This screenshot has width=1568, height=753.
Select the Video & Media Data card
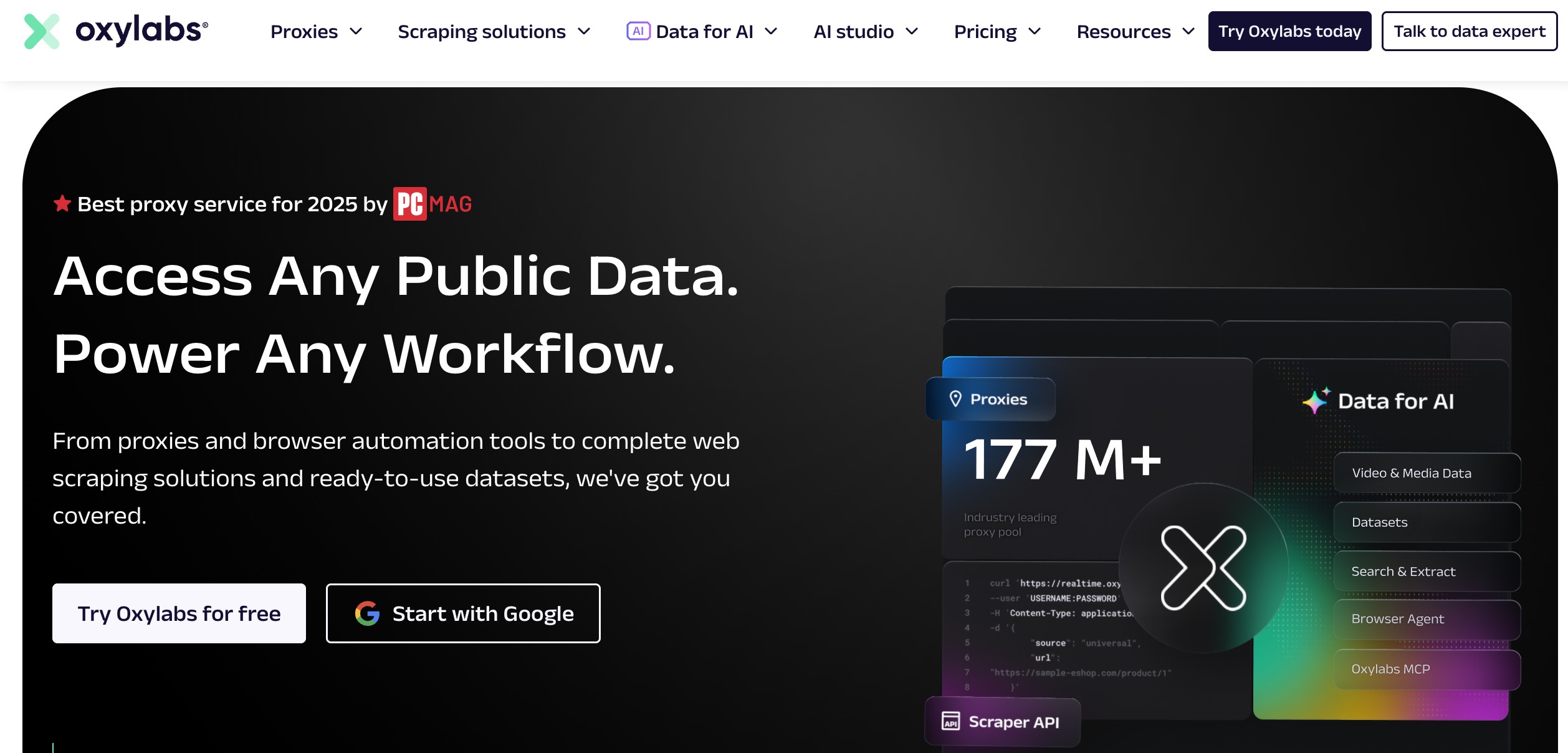click(1426, 473)
